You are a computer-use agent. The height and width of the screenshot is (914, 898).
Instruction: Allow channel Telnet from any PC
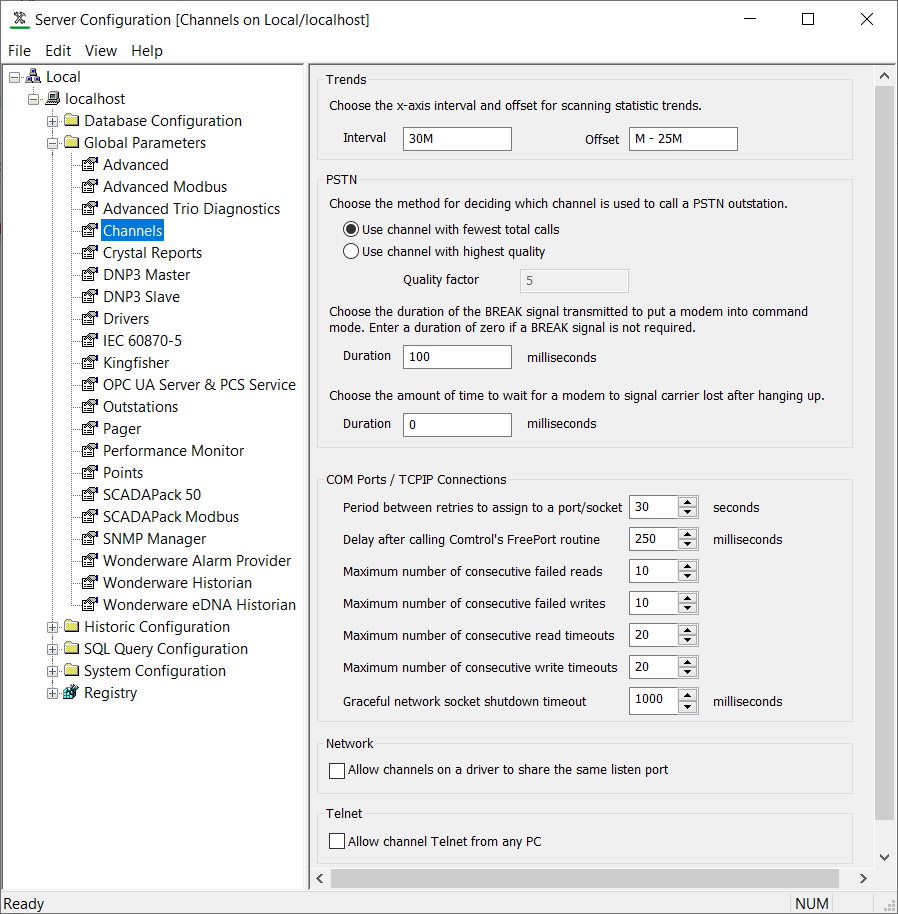(336, 840)
